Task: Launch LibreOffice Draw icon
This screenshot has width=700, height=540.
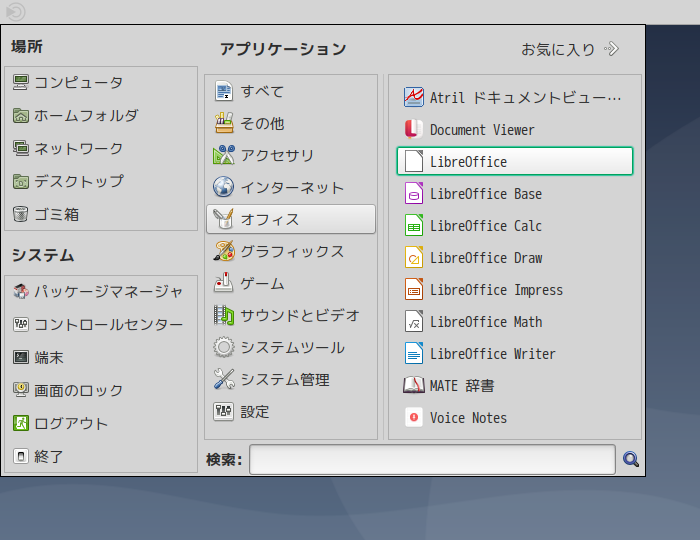Action: [414, 258]
